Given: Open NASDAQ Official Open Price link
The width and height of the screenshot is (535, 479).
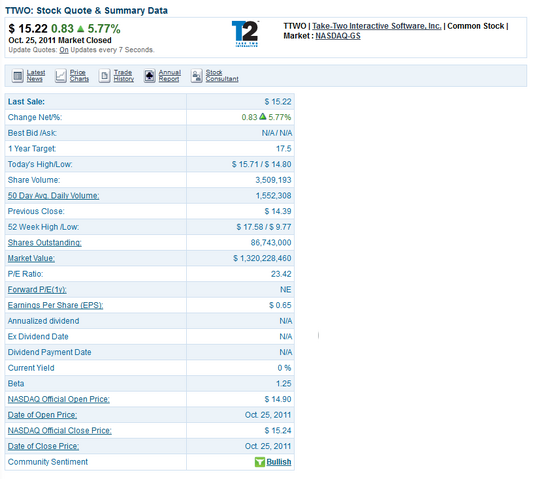Looking at the screenshot, I should [59, 400].
